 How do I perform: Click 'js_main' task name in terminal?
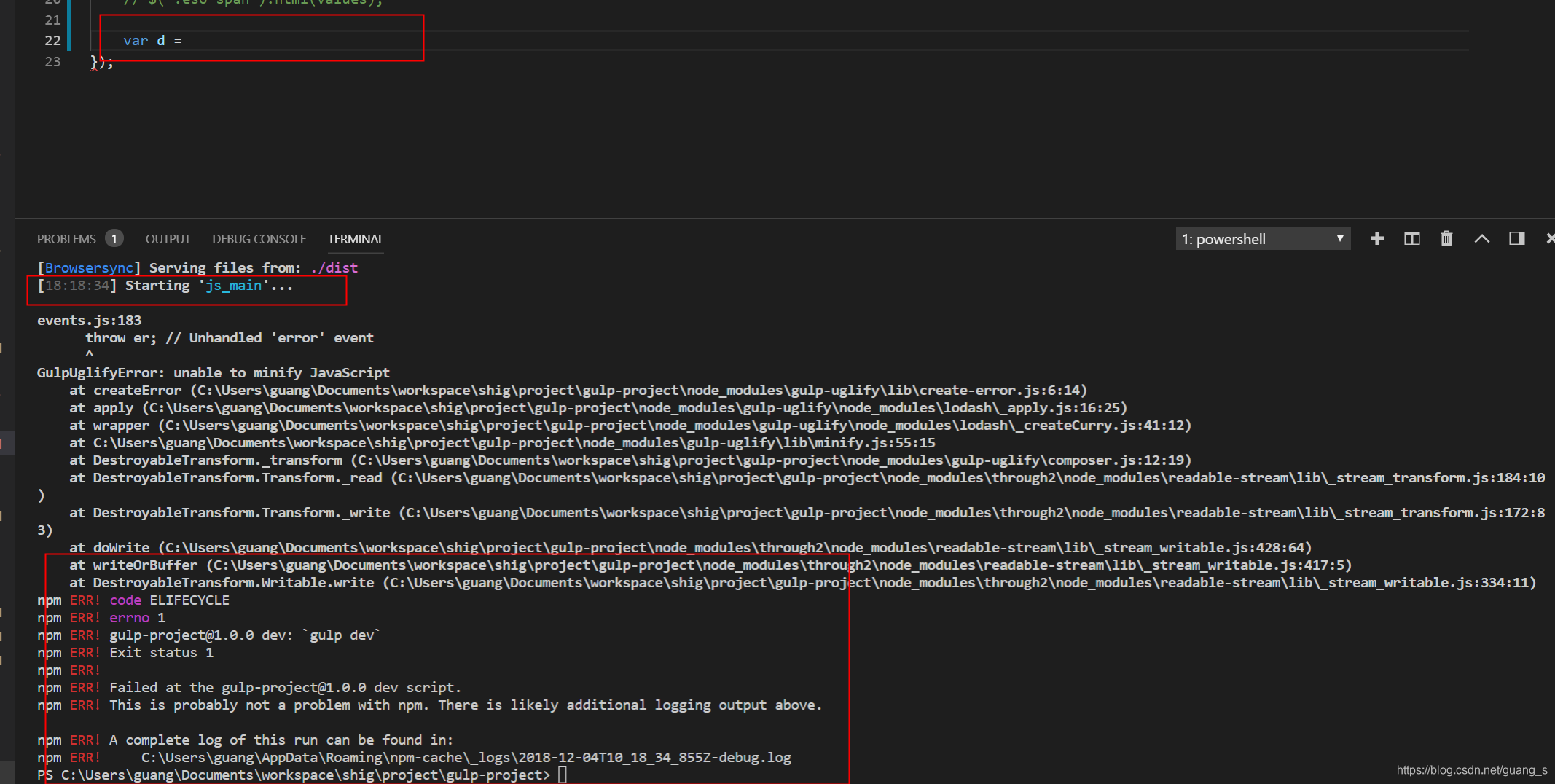(233, 286)
